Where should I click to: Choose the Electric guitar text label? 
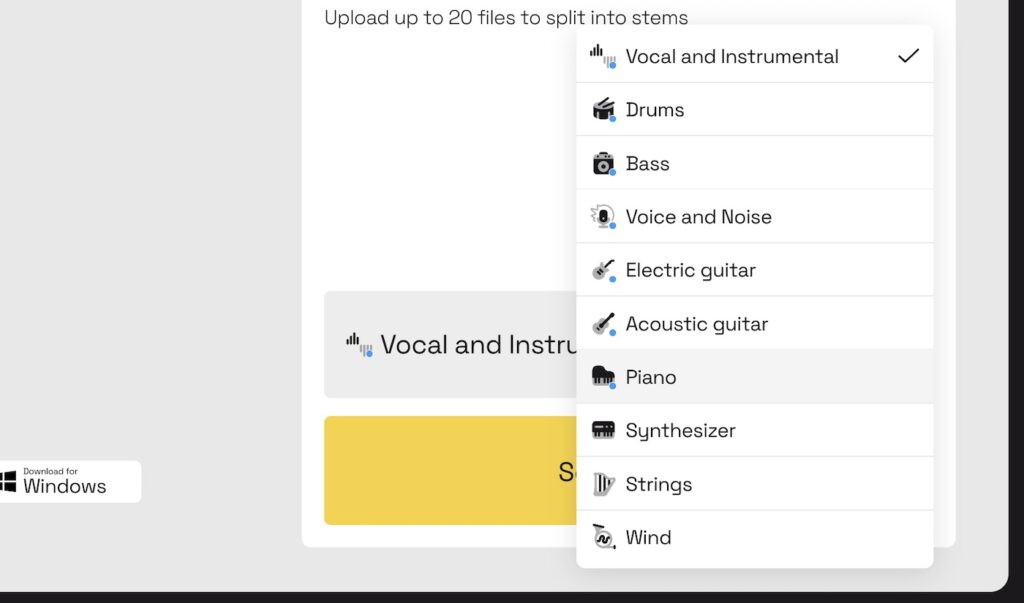690,271
